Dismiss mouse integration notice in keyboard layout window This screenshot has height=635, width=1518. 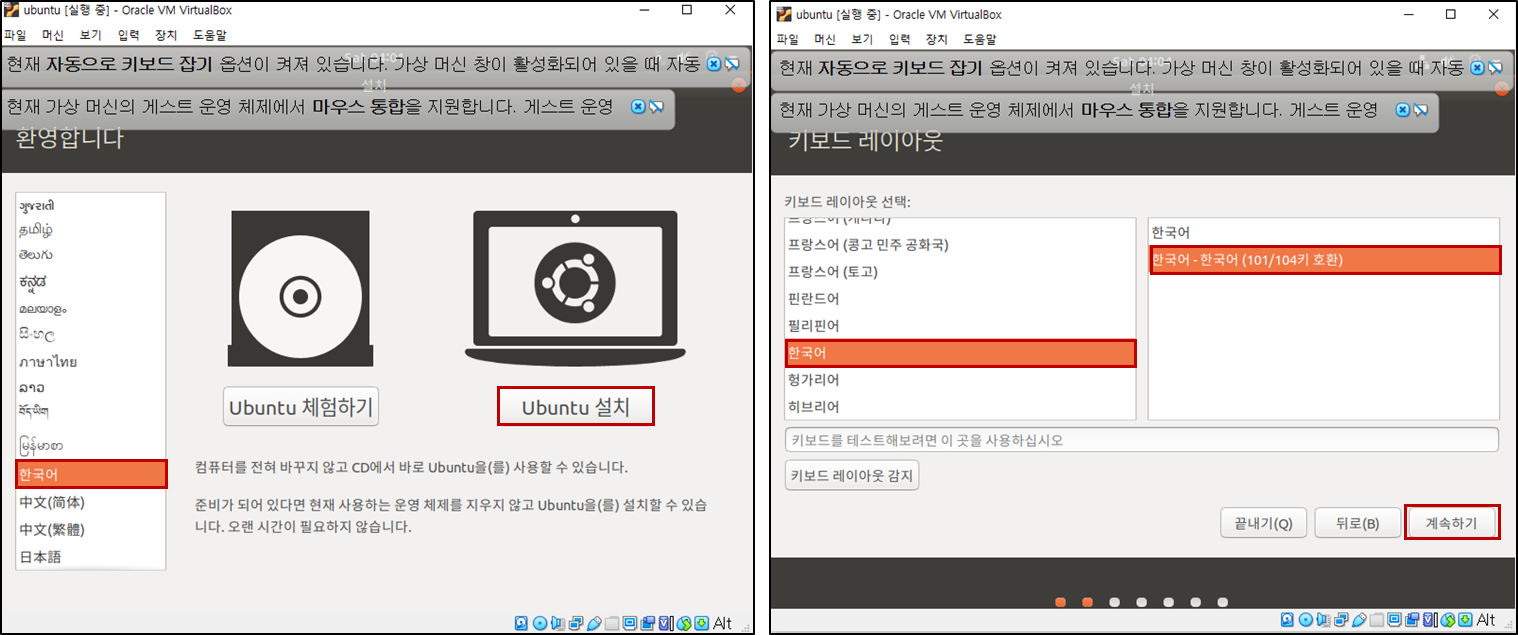1403,109
